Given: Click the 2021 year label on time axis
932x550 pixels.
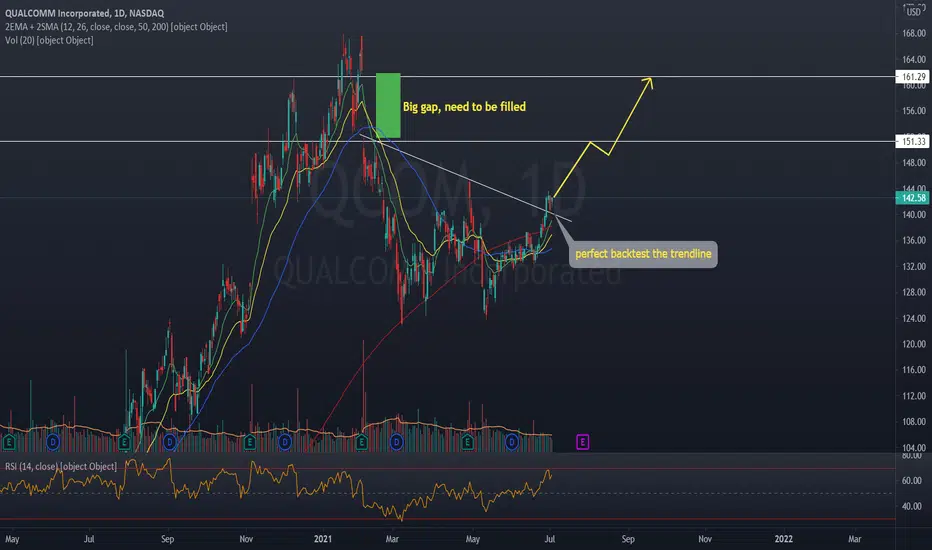Looking at the screenshot, I should pos(323,539).
